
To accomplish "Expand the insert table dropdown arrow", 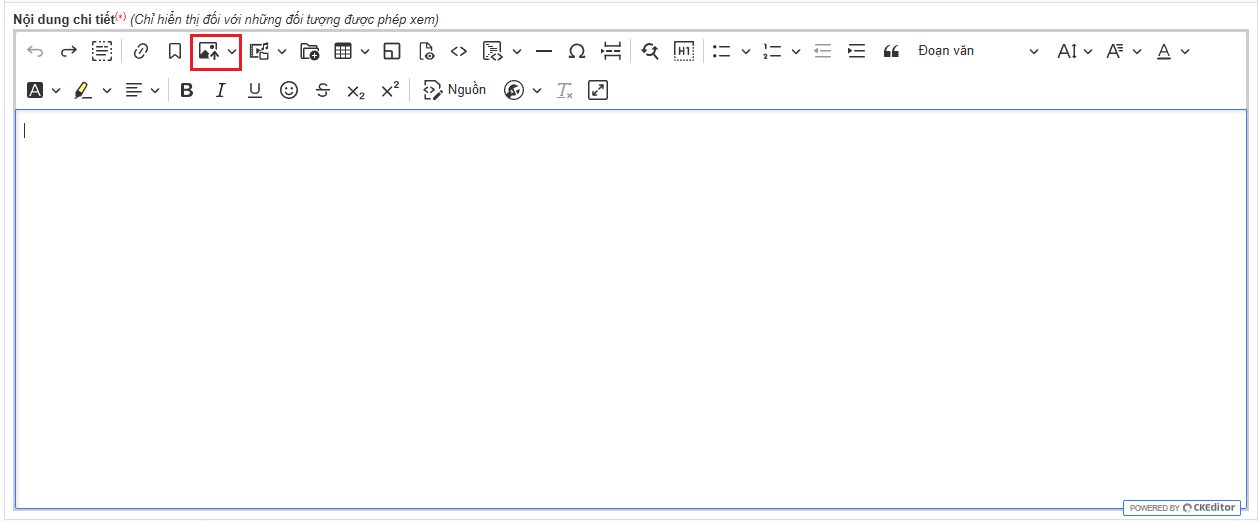I will click(365, 51).
